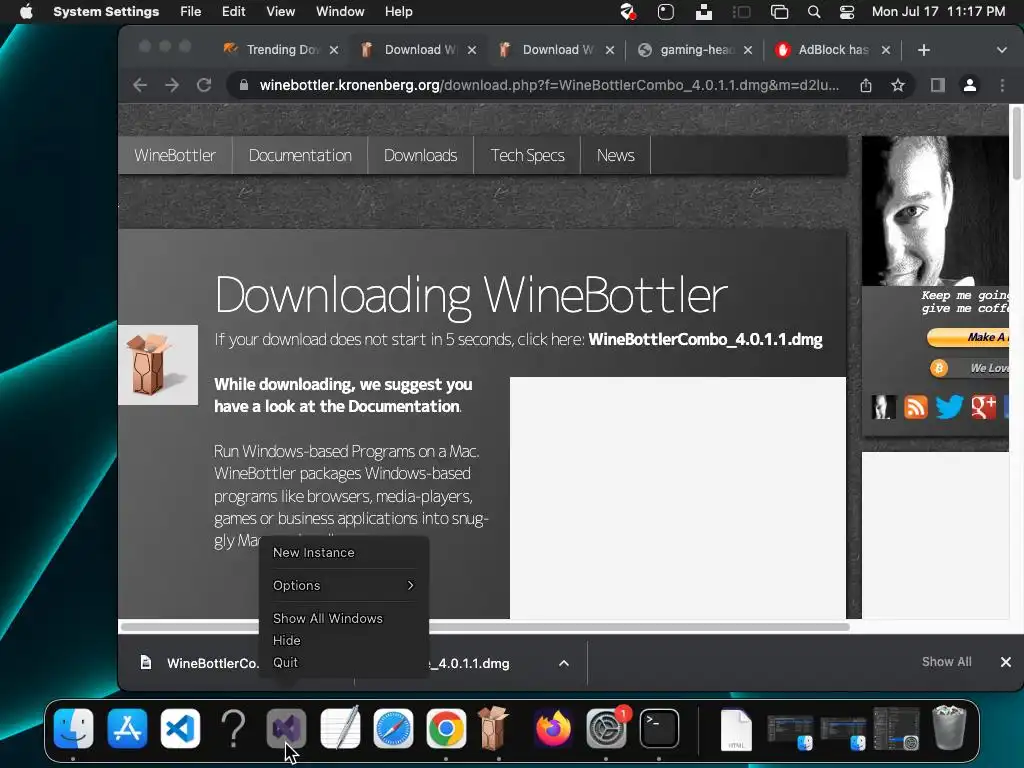Click the Google+ icon in the sidebar

point(984,407)
